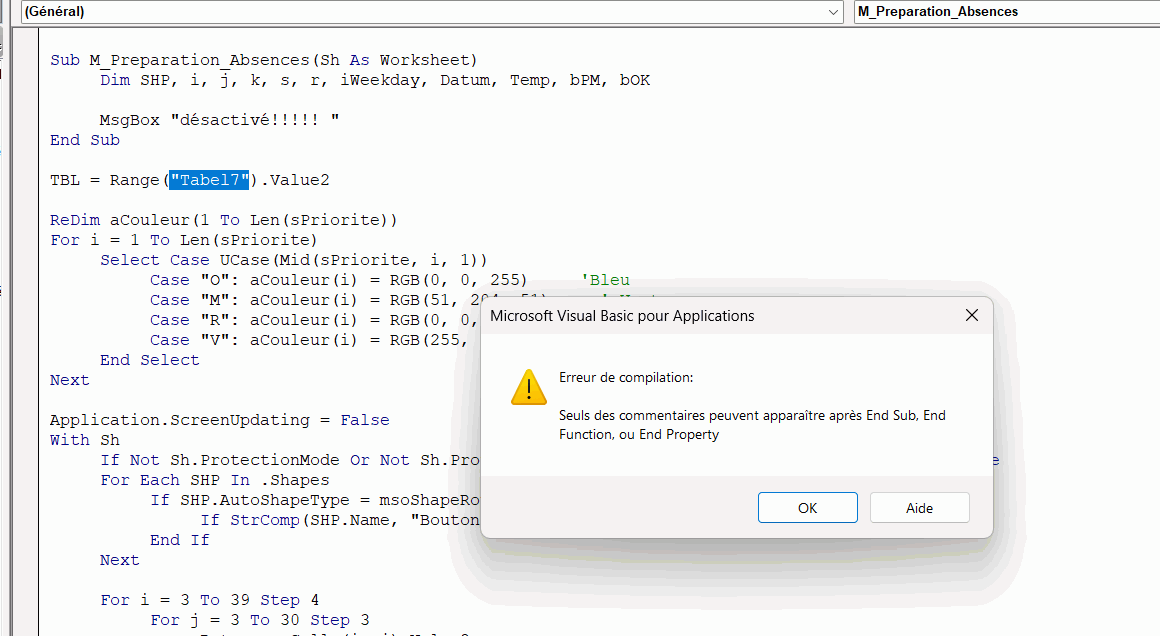
Task: Click the MsgBox "désactivé!!!!! " line
Action: tap(220, 120)
